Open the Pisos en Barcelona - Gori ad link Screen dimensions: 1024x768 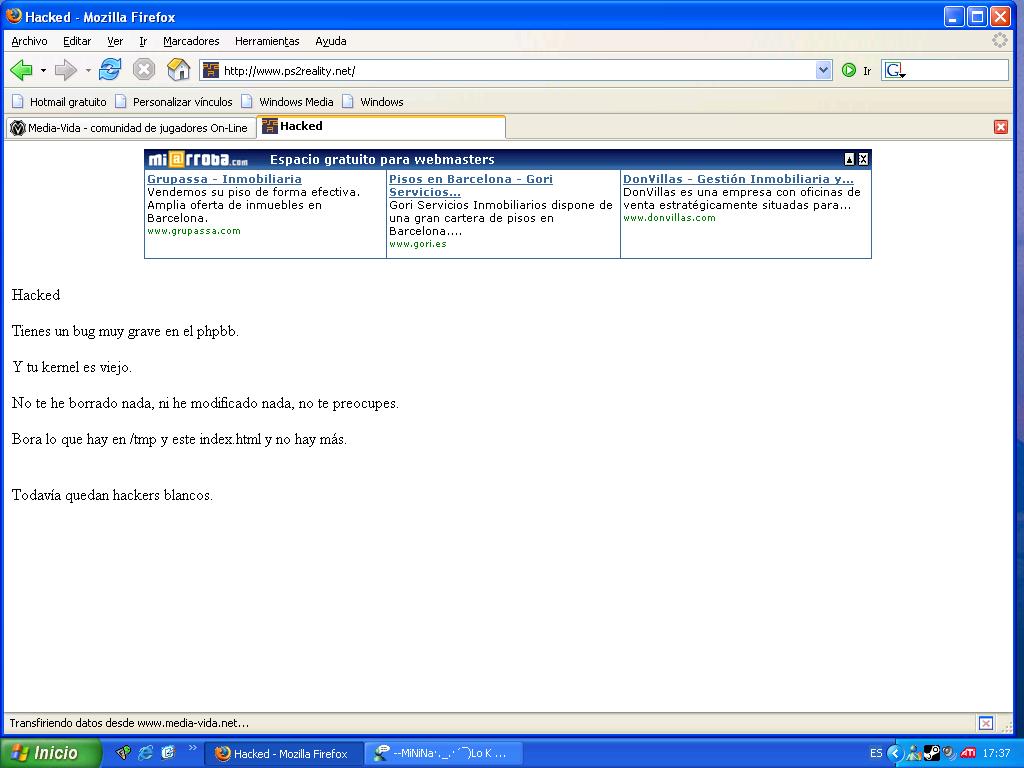point(471,185)
